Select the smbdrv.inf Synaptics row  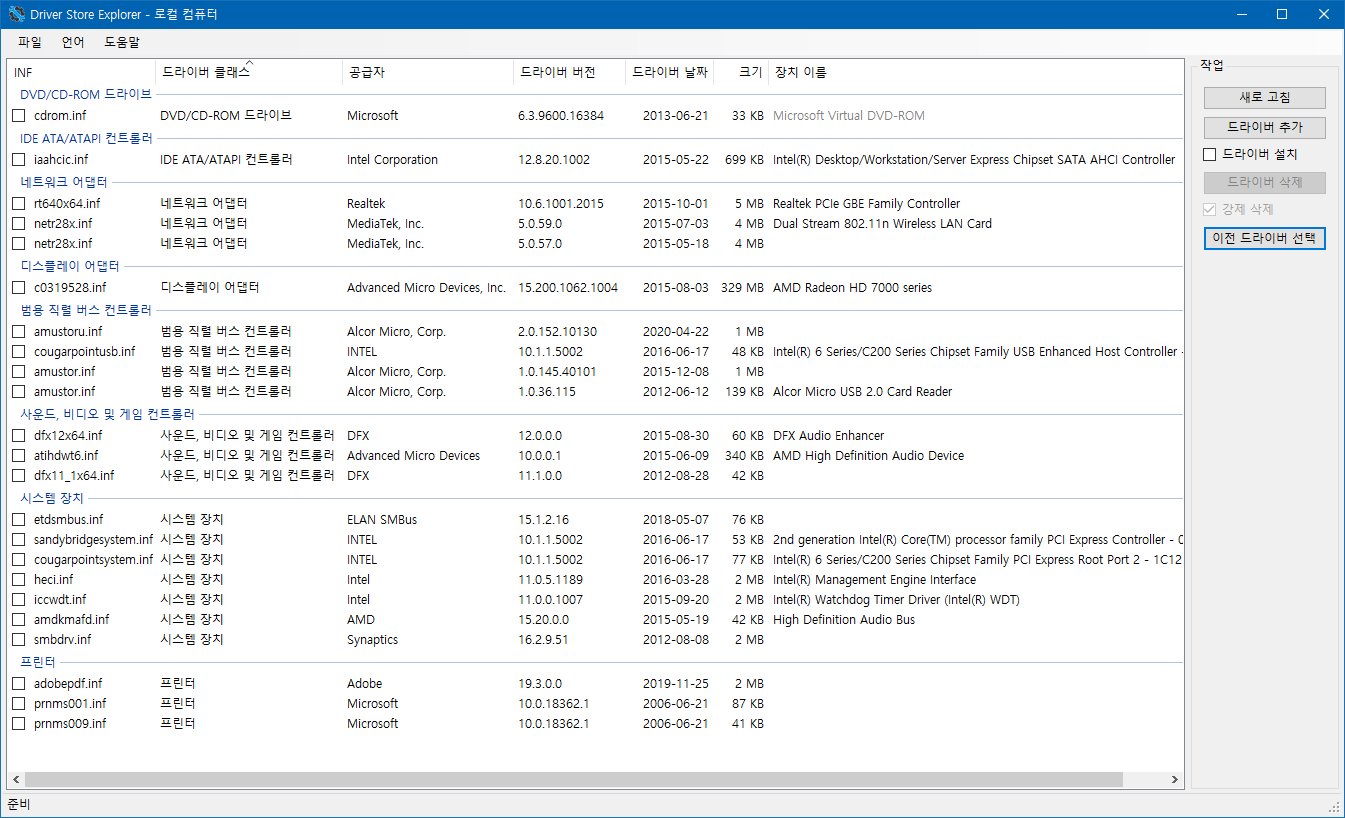pyautogui.click(x=596, y=640)
